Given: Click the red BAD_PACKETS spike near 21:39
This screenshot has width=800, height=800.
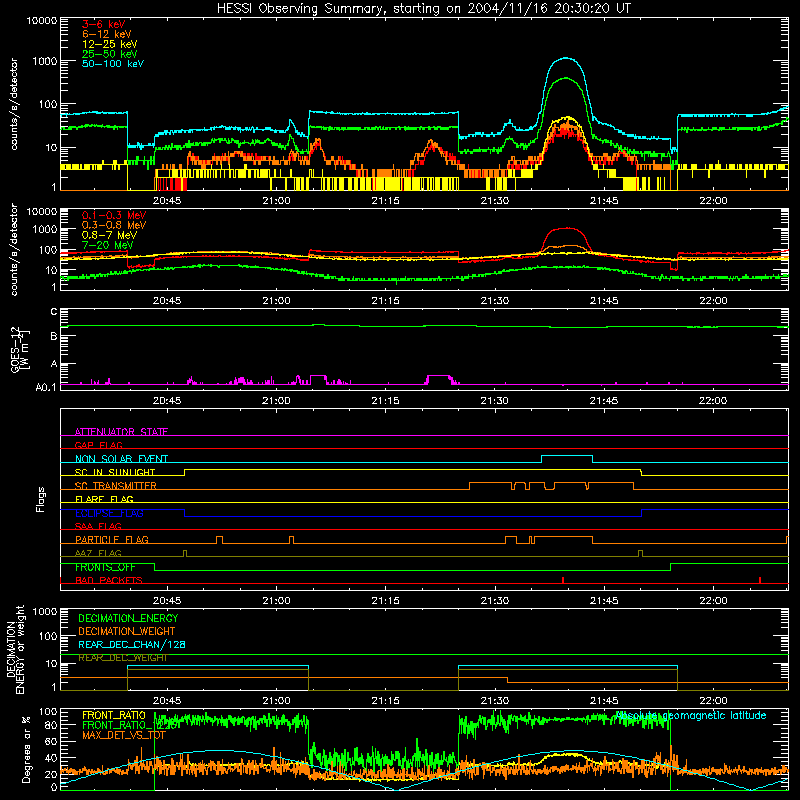Looking at the screenshot, I should (x=563, y=580).
